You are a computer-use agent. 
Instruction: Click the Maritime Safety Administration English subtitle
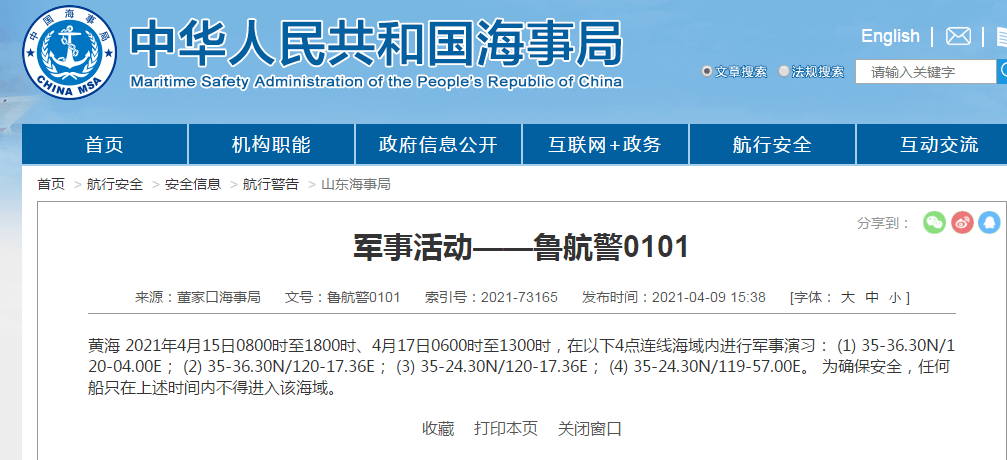point(376,82)
